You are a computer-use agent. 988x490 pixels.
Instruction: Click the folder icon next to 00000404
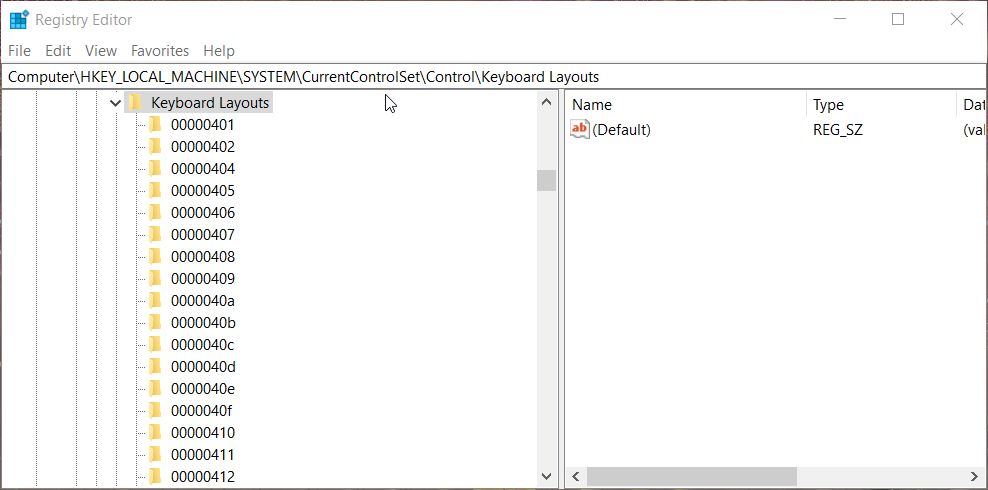pos(155,169)
